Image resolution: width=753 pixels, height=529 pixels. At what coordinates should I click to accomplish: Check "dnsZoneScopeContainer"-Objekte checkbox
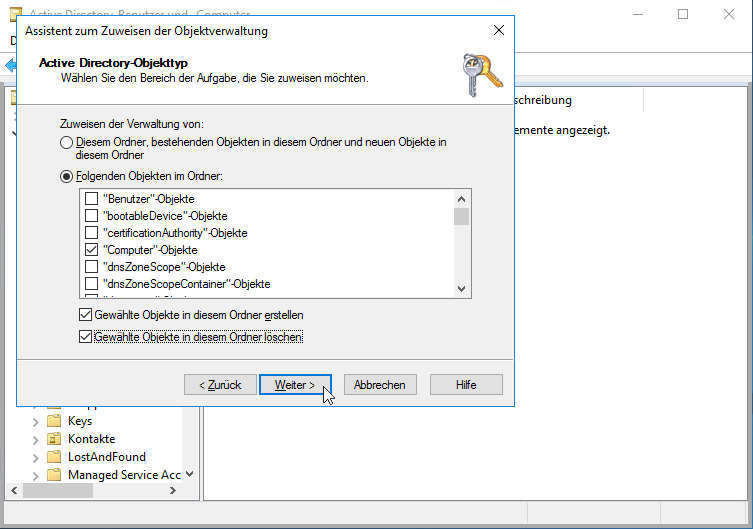coord(91,284)
